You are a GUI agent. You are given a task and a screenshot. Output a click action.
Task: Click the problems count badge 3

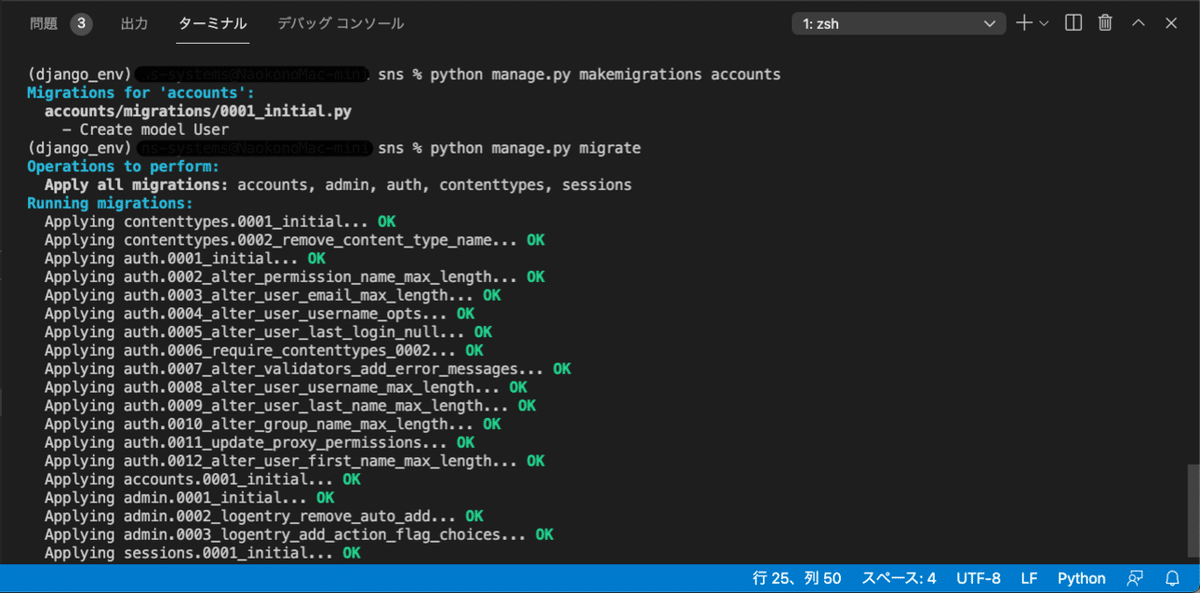81,23
